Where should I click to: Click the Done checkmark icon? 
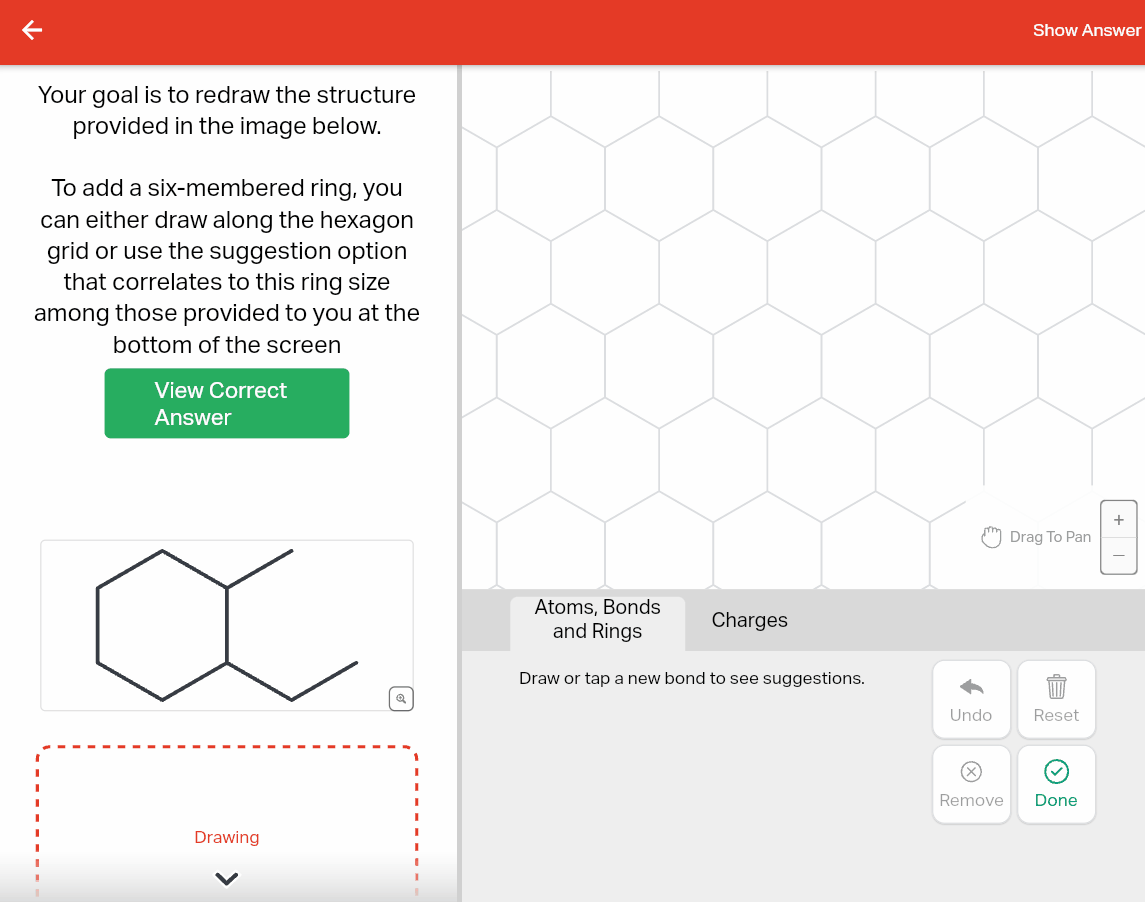tap(1056, 771)
